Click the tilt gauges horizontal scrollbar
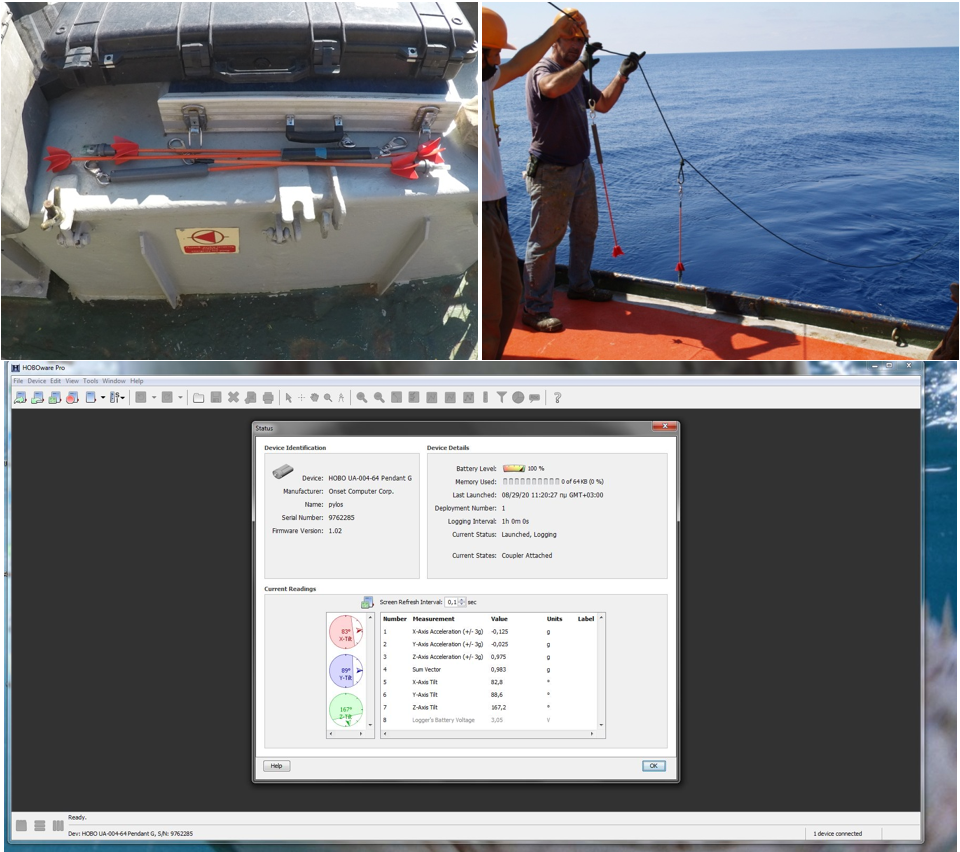The height and width of the screenshot is (852, 960). pyautogui.click(x=346, y=733)
